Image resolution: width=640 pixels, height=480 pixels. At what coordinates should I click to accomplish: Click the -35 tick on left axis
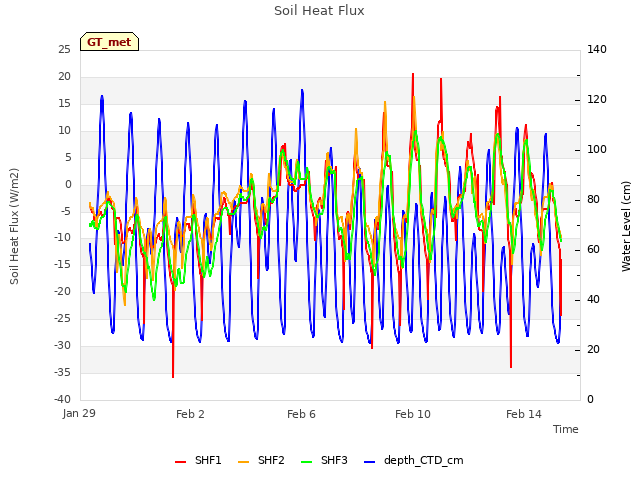(x=62, y=372)
